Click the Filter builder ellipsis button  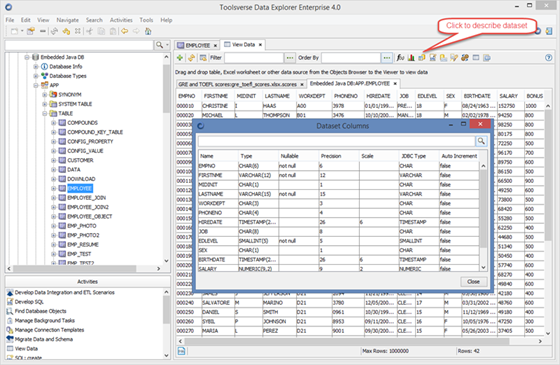pyautogui.click(x=290, y=58)
